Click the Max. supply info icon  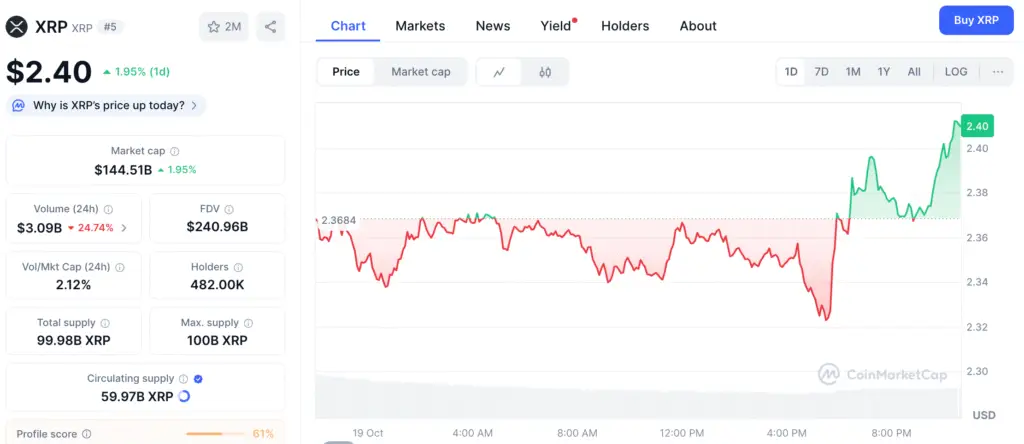coord(249,323)
